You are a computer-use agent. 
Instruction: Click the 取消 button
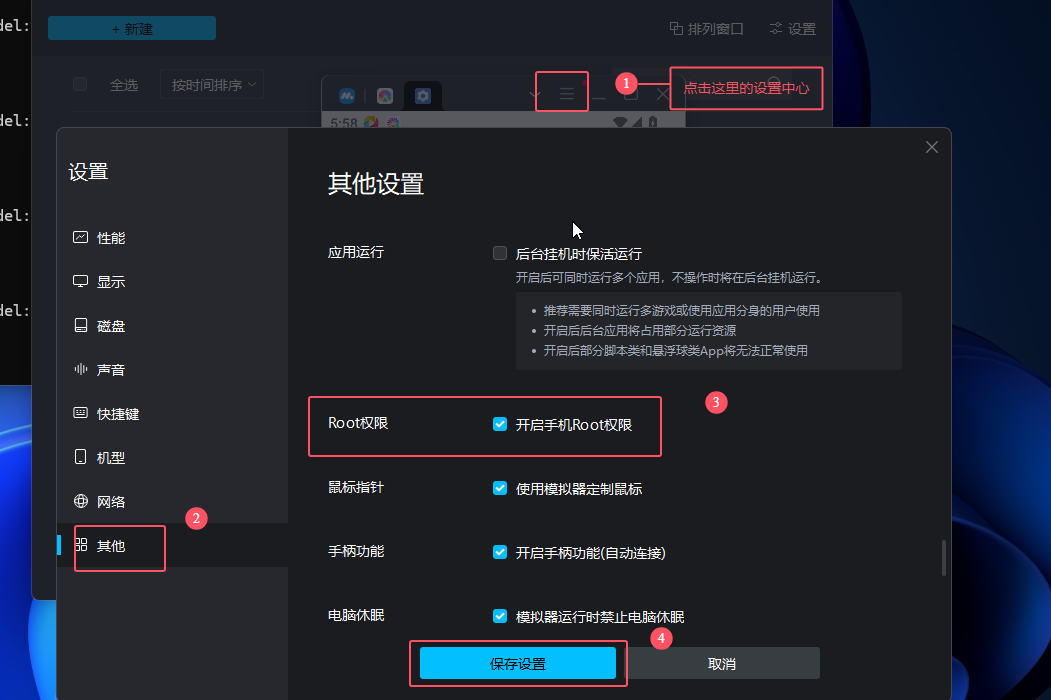722,663
